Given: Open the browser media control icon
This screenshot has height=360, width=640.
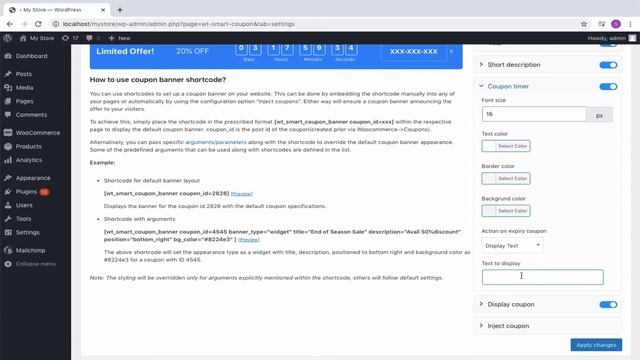Looking at the screenshot, I should (x=601, y=24).
